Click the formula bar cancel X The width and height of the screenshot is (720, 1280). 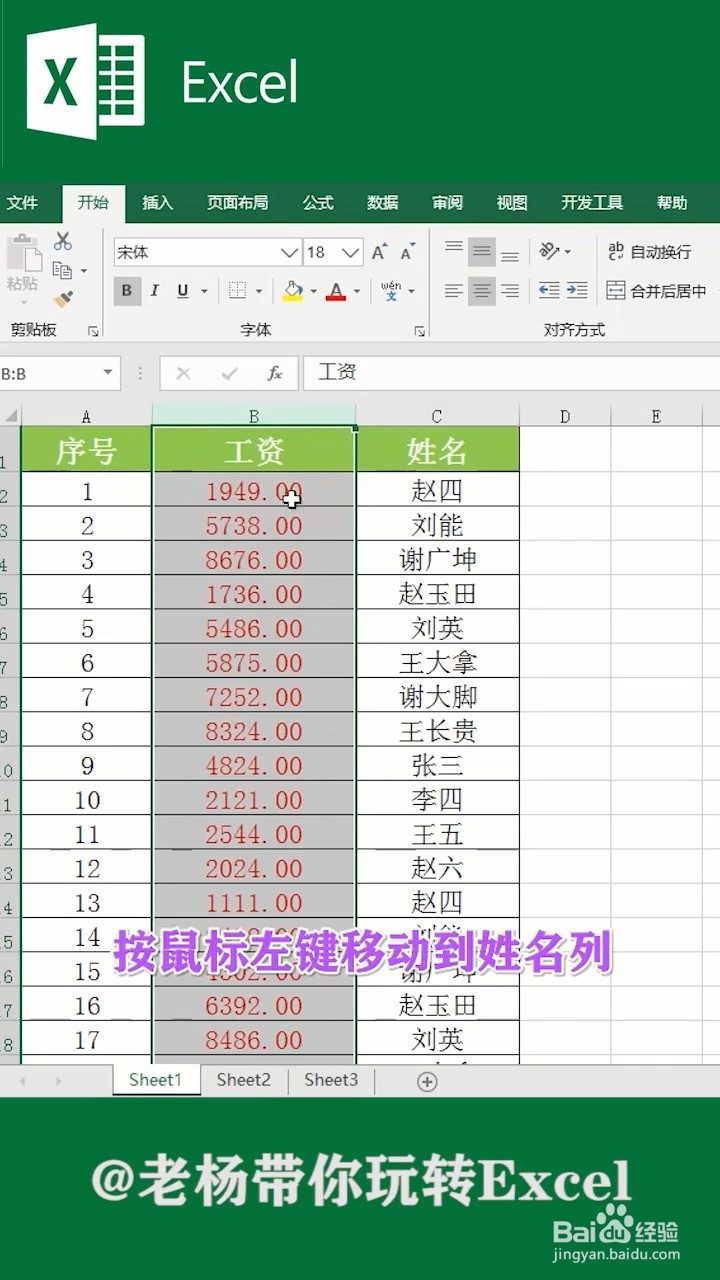tap(183, 373)
